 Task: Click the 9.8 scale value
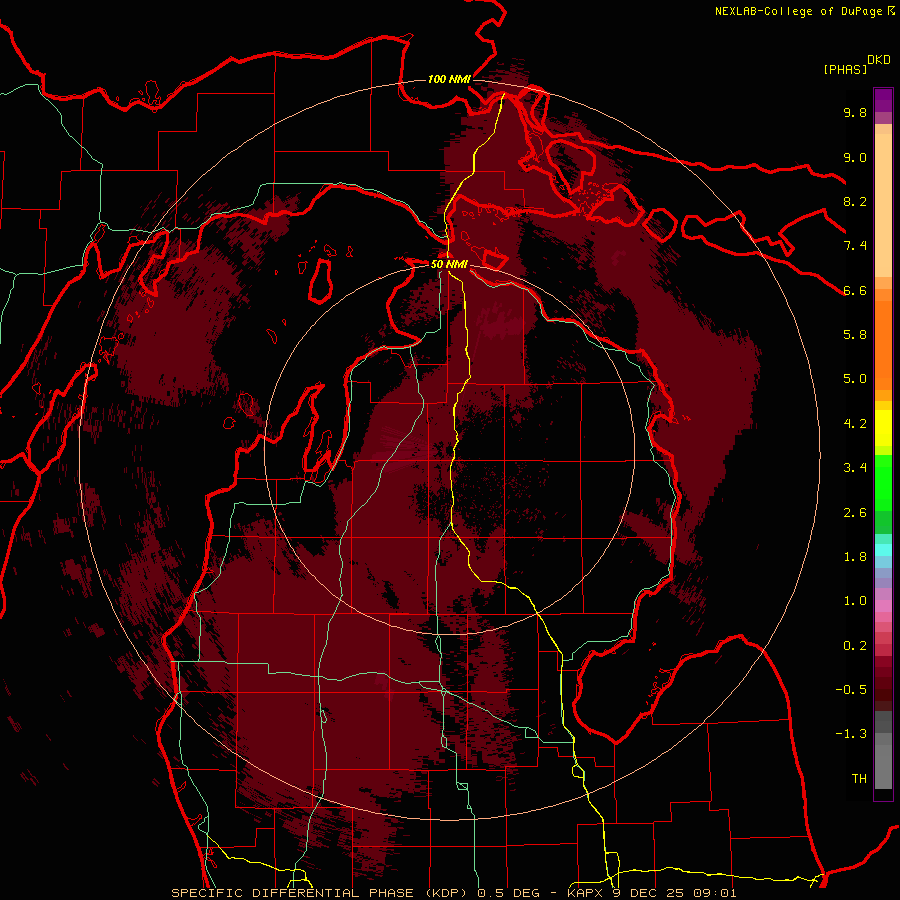click(855, 112)
